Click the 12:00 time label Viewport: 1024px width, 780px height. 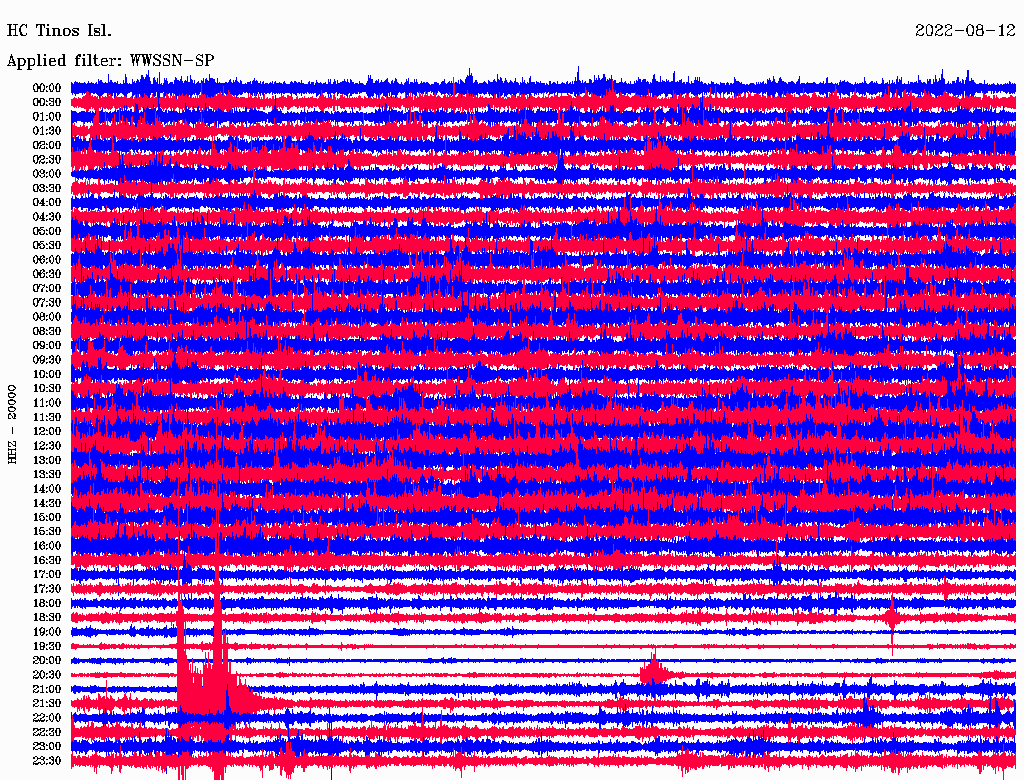click(47, 432)
